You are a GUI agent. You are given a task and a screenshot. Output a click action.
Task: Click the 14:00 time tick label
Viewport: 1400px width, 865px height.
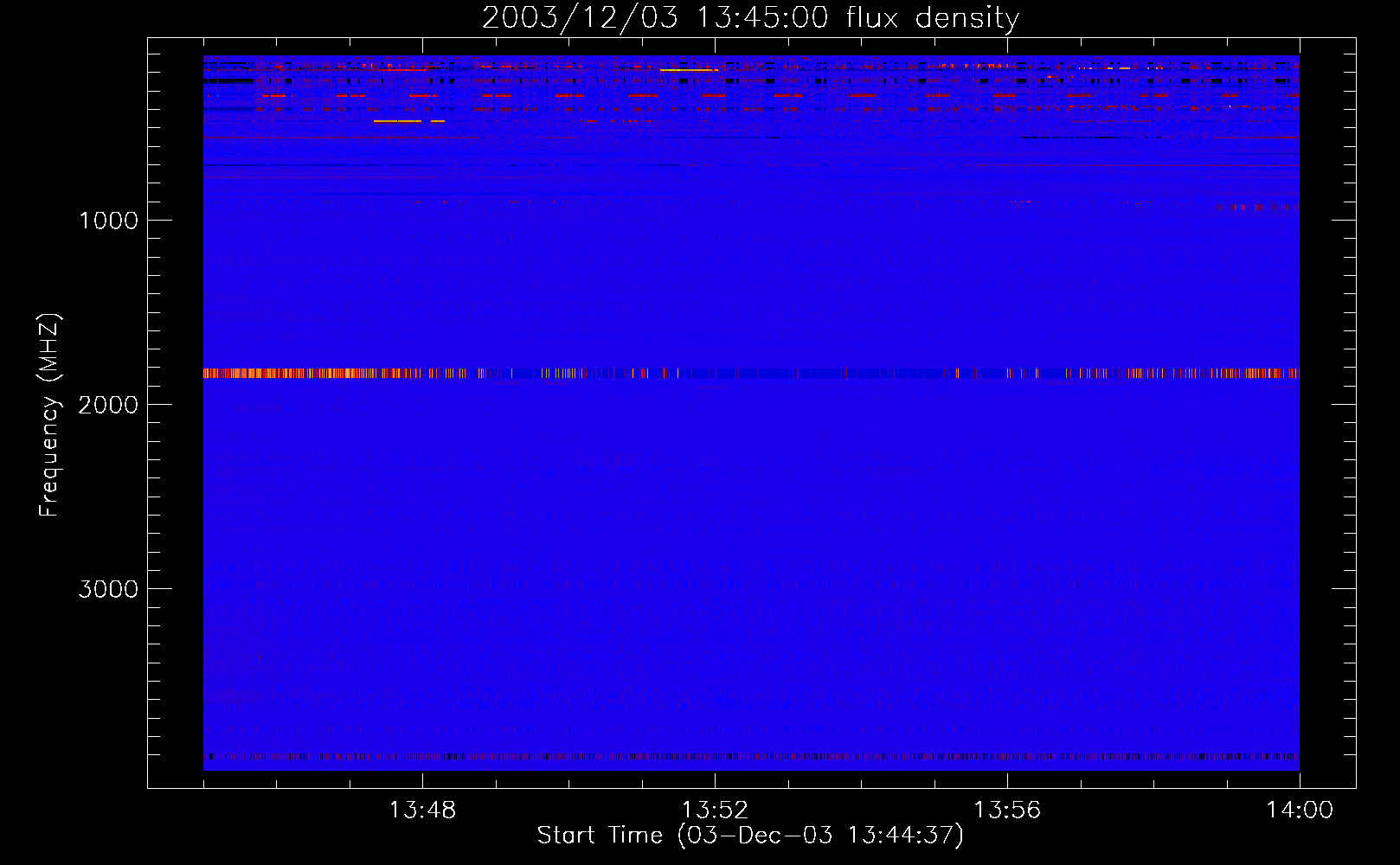[1300, 811]
